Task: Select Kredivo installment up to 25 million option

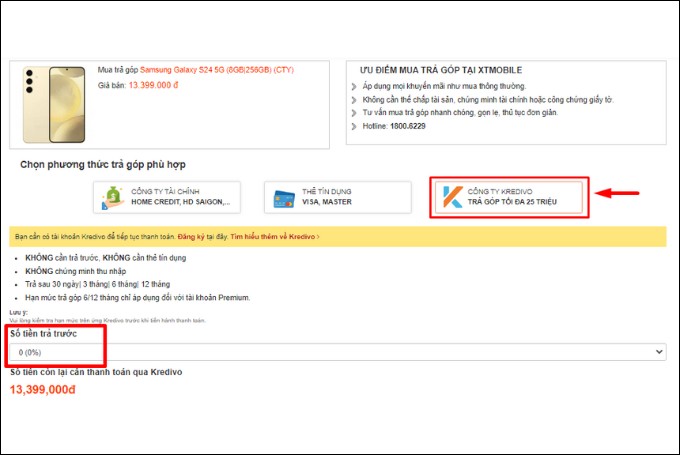Action: [509, 197]
